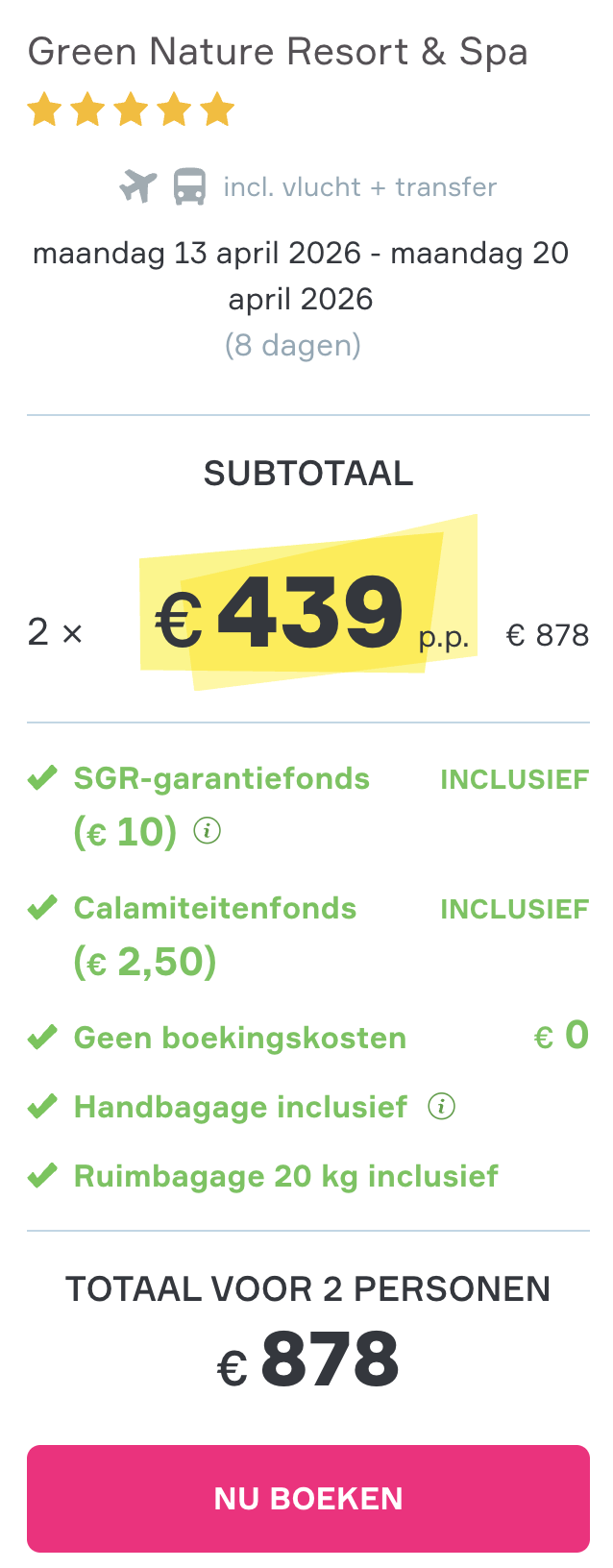Open the Green Nature Resort & Spa page

[x=279, y=51]
